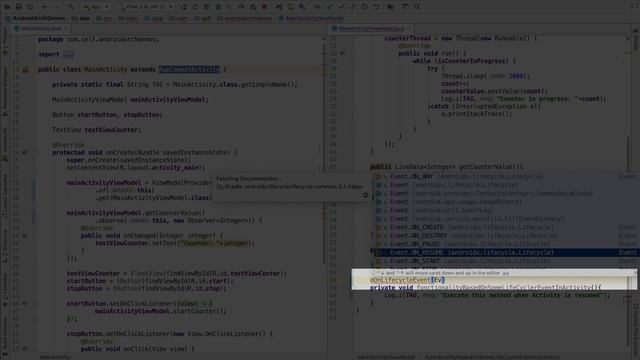This screenshot has height=360, width=640.
Task: Click gutter icon beside class MainActivity declaration
Action: [25, 70]
